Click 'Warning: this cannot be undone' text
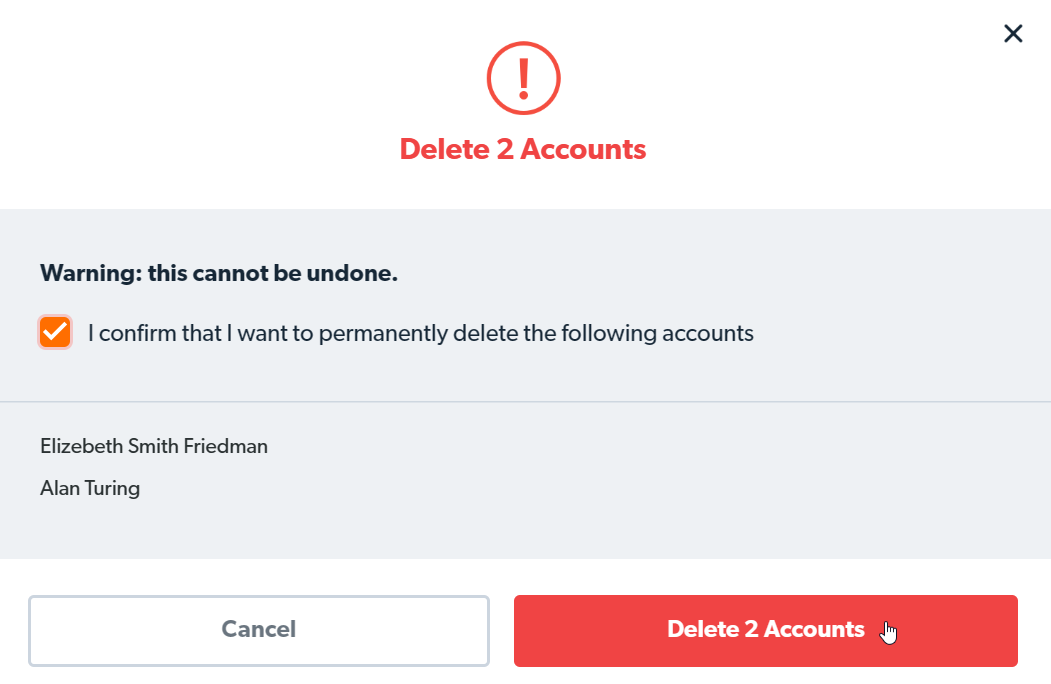Image resolution: width=1051 pixels, height=684 pixels. [219, 273]
